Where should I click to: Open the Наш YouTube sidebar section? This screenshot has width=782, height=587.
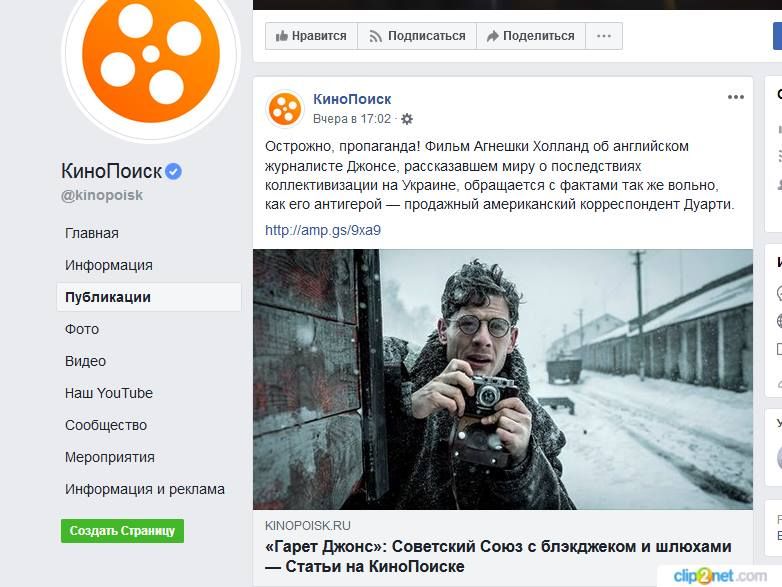(109, 393)
